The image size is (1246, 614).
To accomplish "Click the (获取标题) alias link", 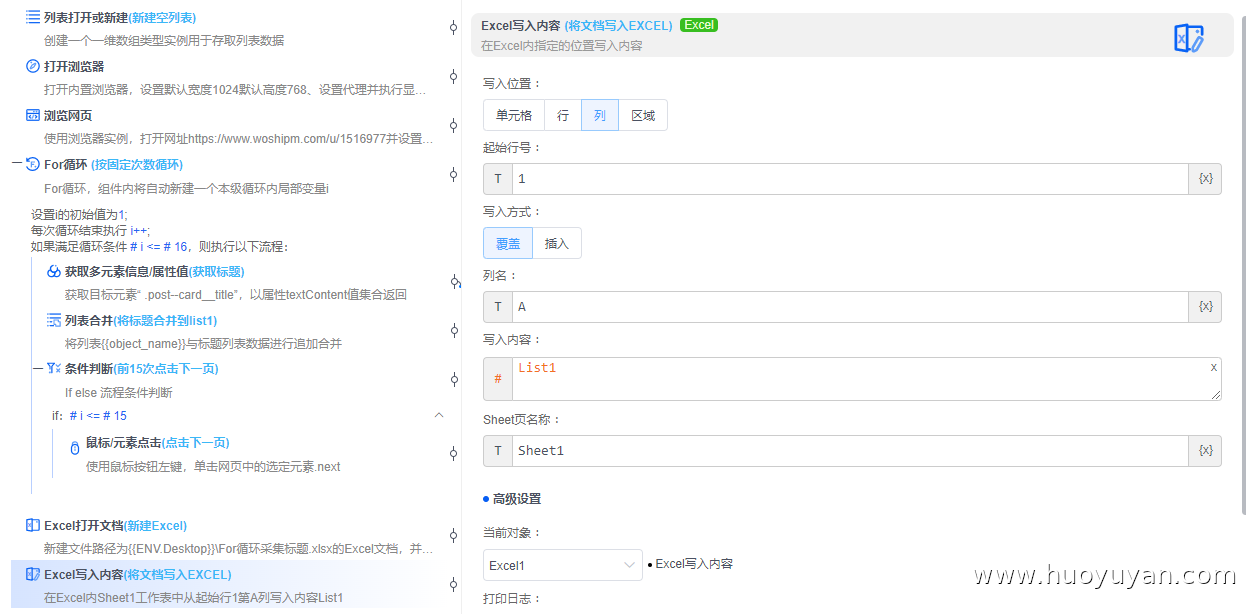I will 217,272.
